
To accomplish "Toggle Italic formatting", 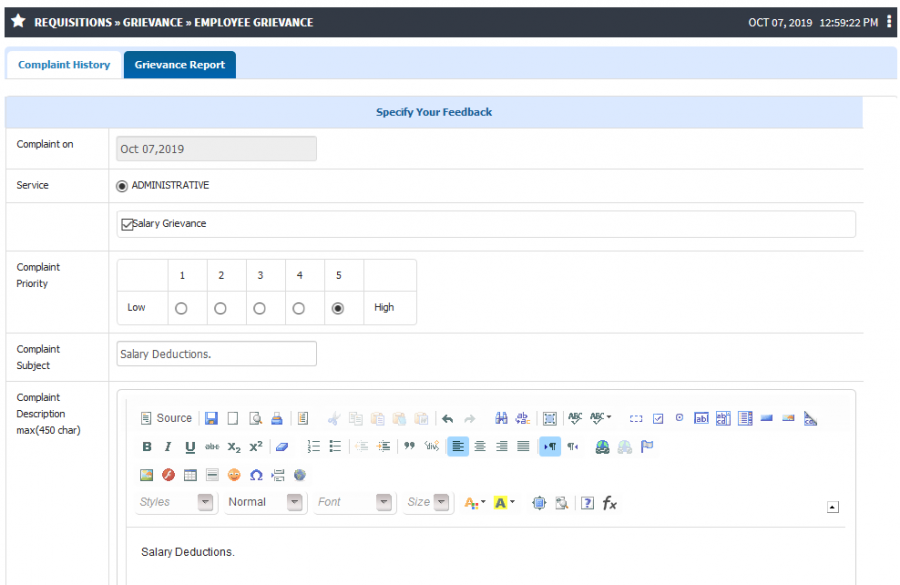I will pos(168,447).
